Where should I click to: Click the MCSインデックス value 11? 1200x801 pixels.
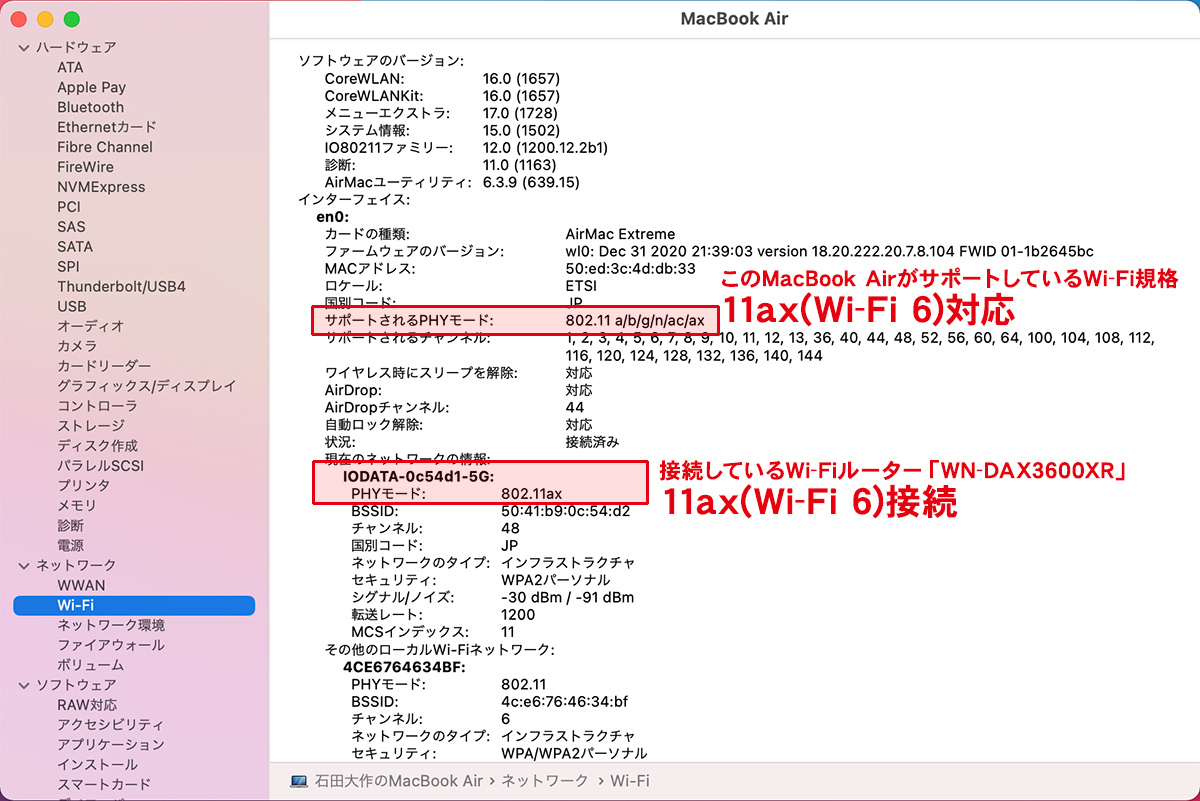point(508,632)
